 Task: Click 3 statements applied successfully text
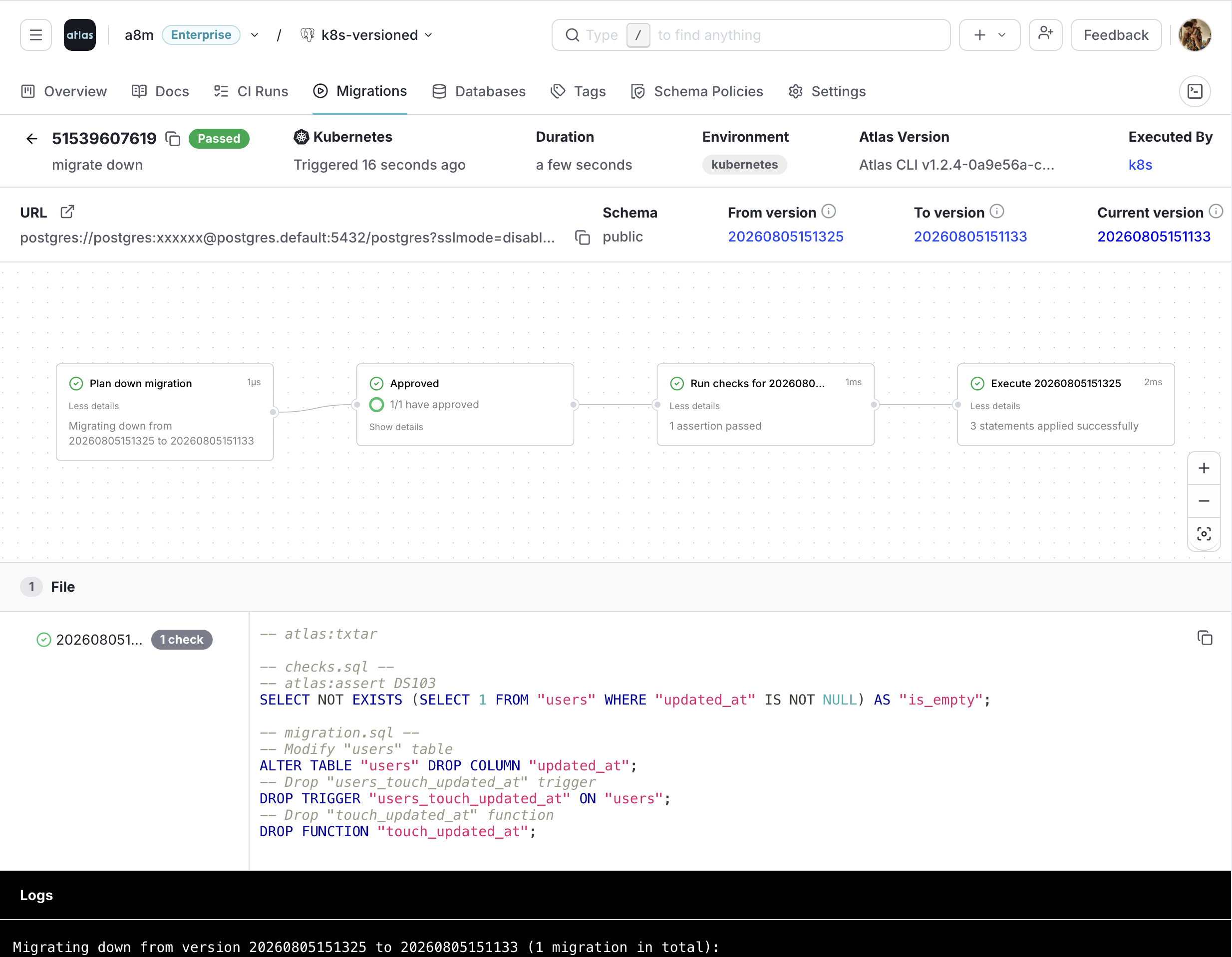1054,426
